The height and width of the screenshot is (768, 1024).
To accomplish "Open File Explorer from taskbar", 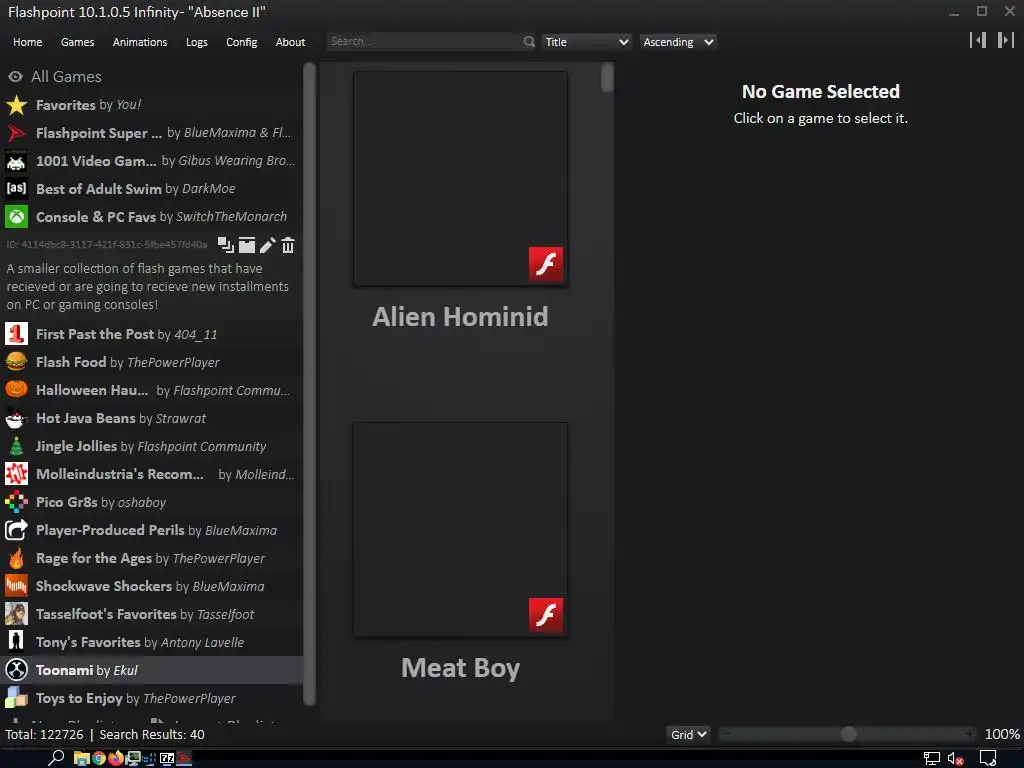I will (82, 758).
